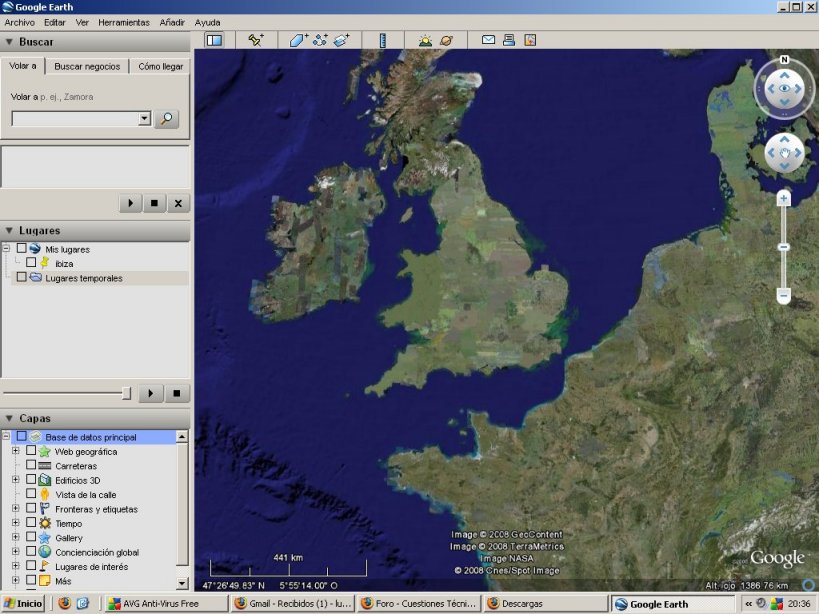
Task: Stop the Lugares tour
Action: [x=177, y=393]
